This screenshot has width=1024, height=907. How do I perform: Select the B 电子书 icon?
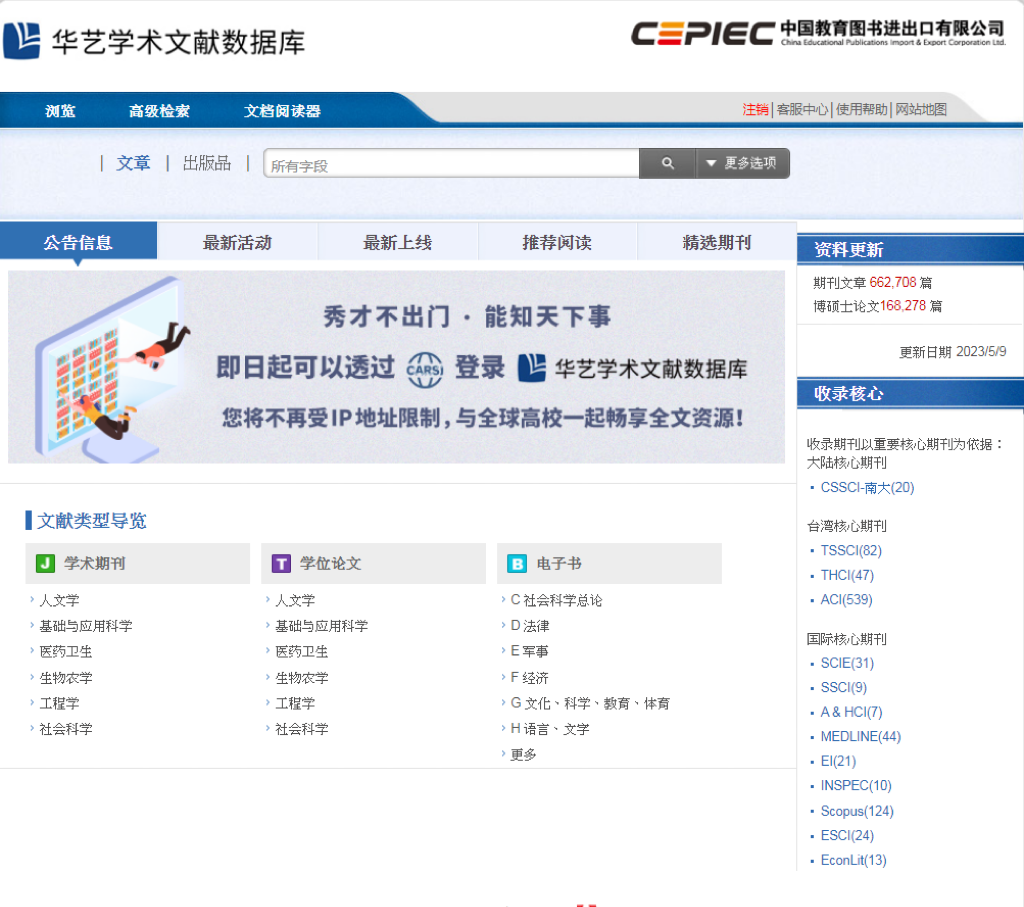tap(516, 563)
